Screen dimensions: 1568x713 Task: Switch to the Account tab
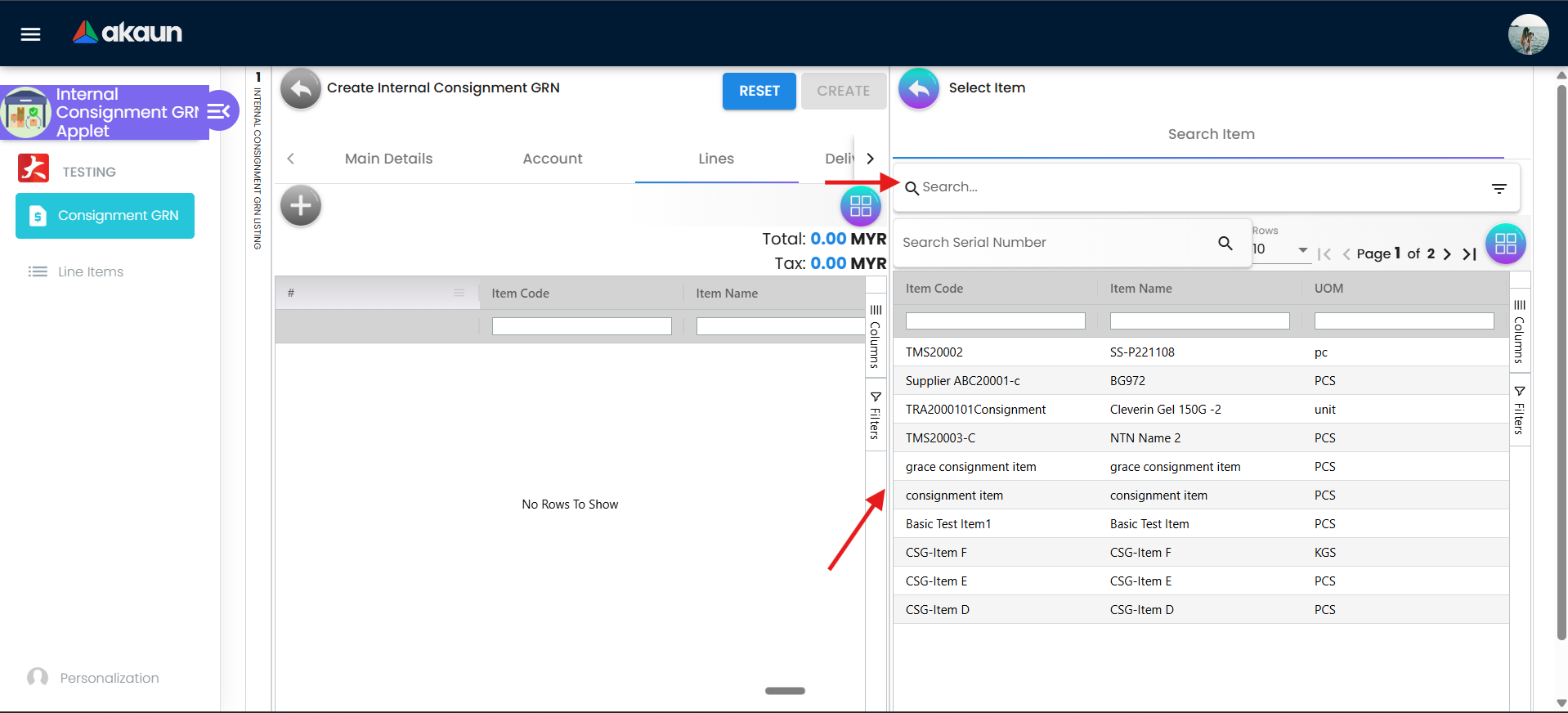click(553, 159)
